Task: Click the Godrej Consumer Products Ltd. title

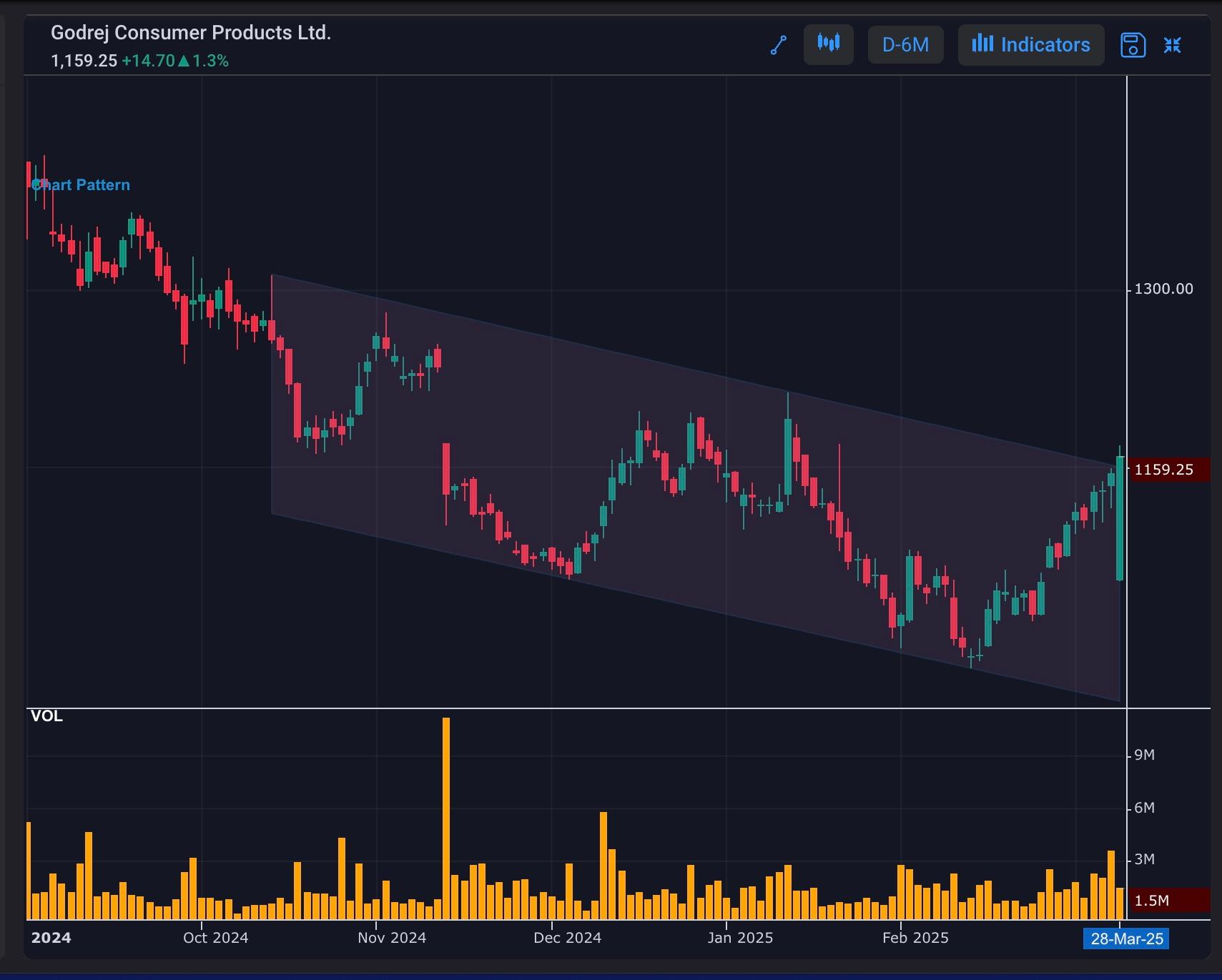Action: tap(191, 33)
